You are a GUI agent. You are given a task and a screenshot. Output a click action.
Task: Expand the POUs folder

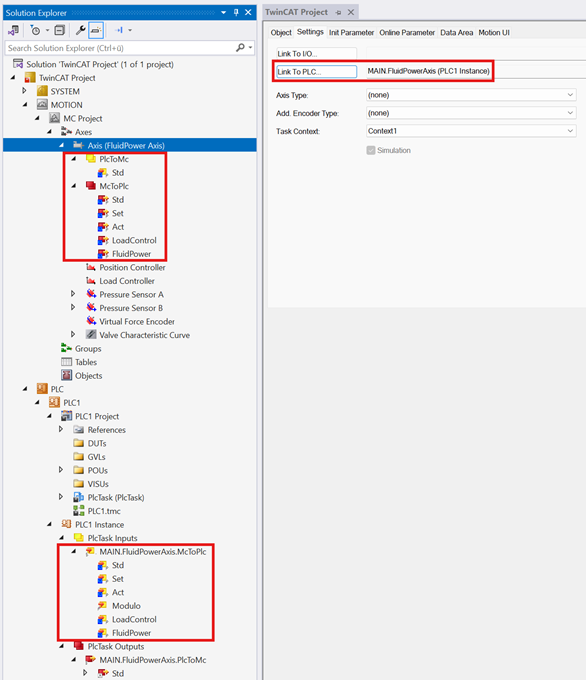[61, 470]
